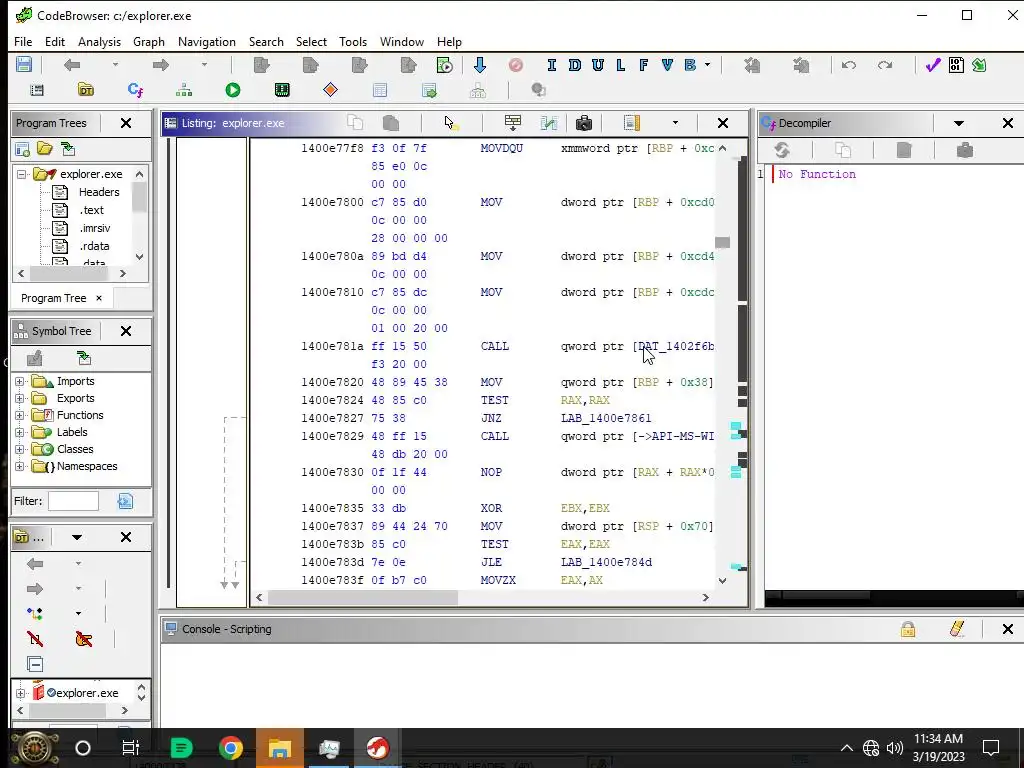Jump to next Data (D) icon
This screenshot has width=1024, height=768.
click(x=575, y=65)
